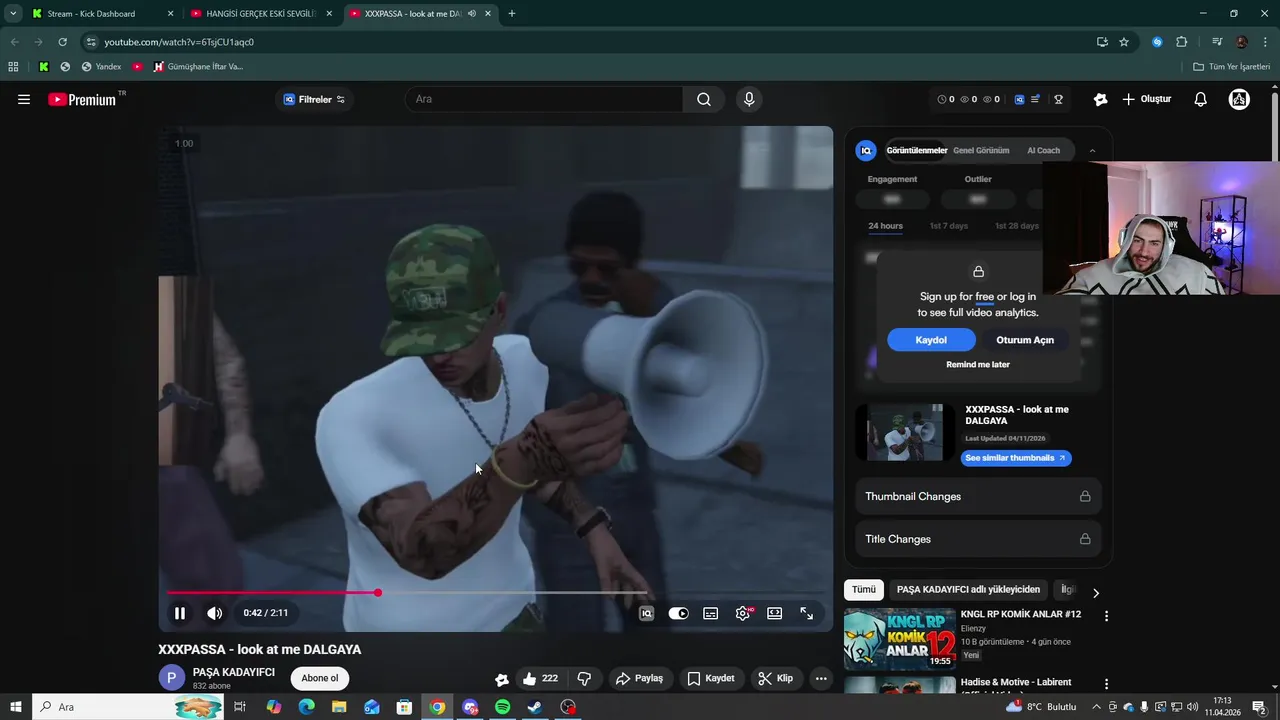Seek using the video progress bar handle
Image resolution: width=1280 pixels, height=720 pixels.
click(x=378, y=593)
